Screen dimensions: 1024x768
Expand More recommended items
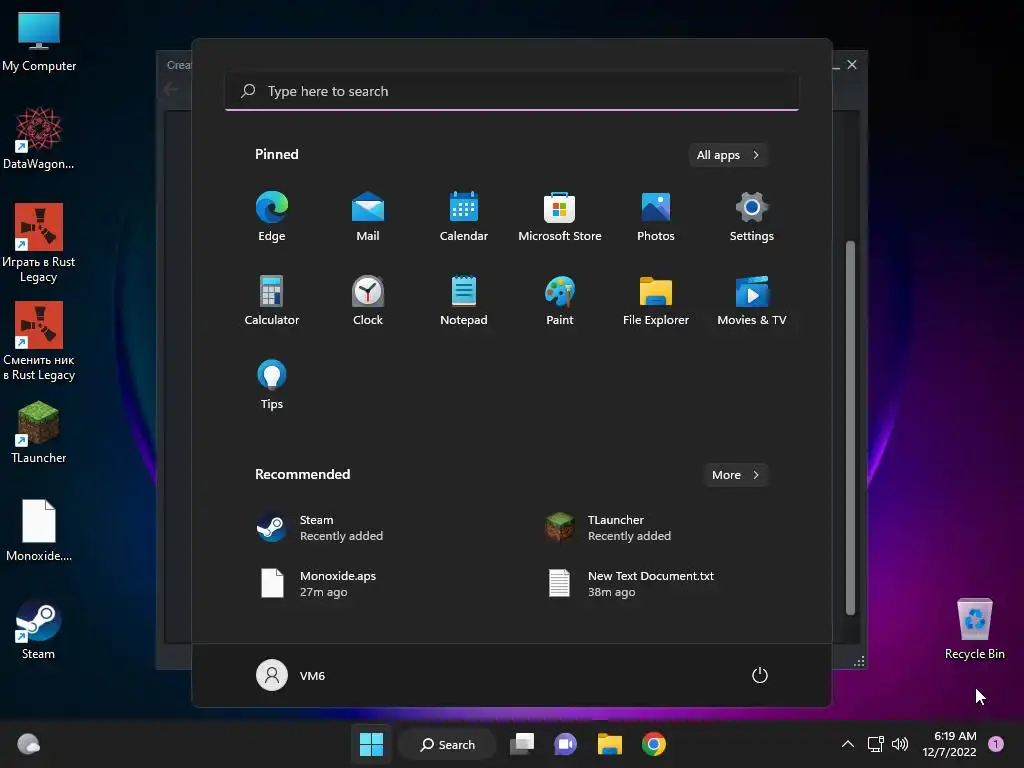coord(736,475)
